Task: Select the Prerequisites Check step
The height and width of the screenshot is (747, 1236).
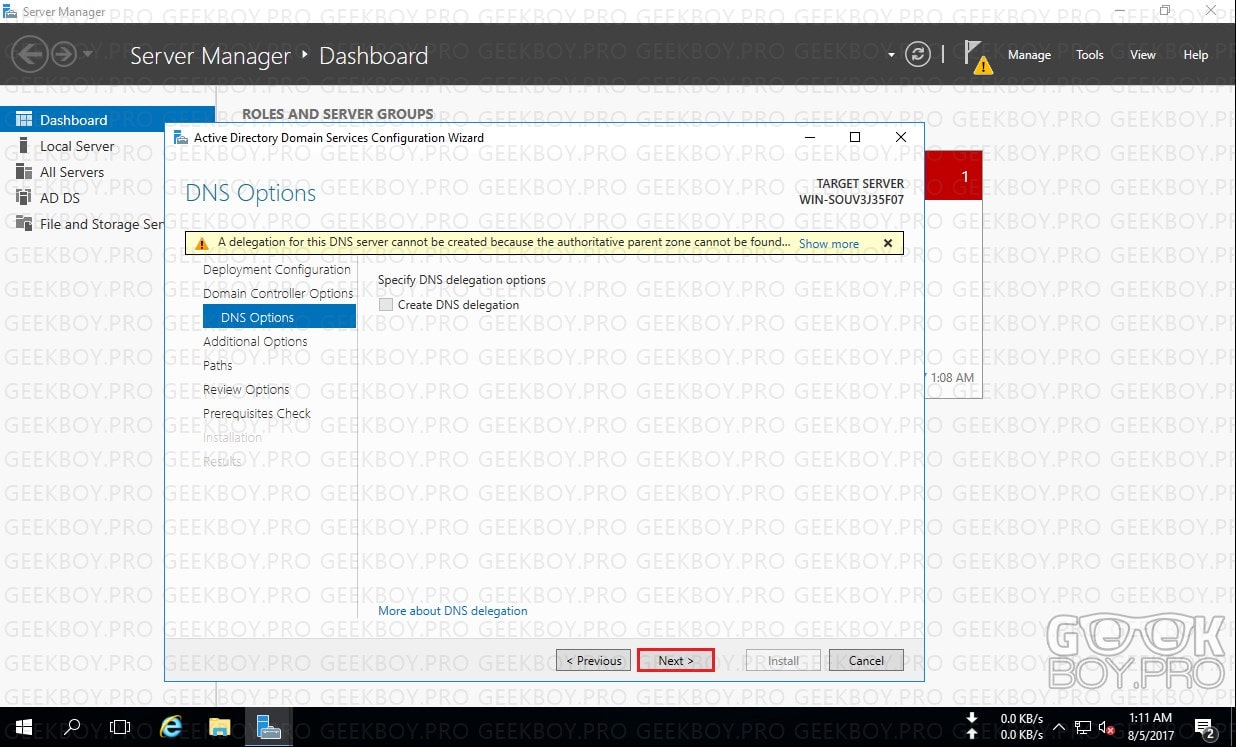Action: click(x=257, y=414)
